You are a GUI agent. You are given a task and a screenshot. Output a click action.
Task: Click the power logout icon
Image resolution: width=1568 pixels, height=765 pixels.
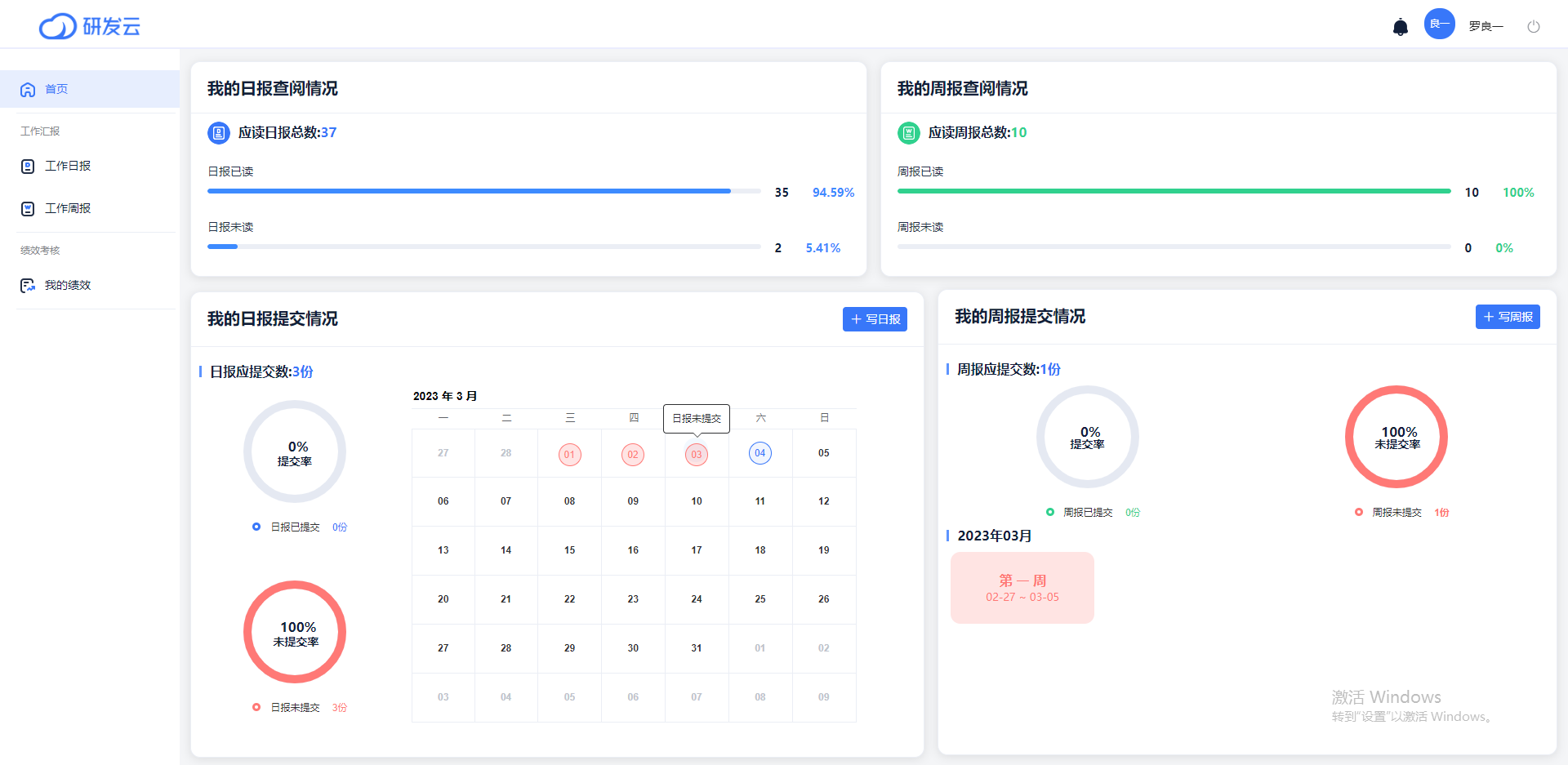(1533, 26)
